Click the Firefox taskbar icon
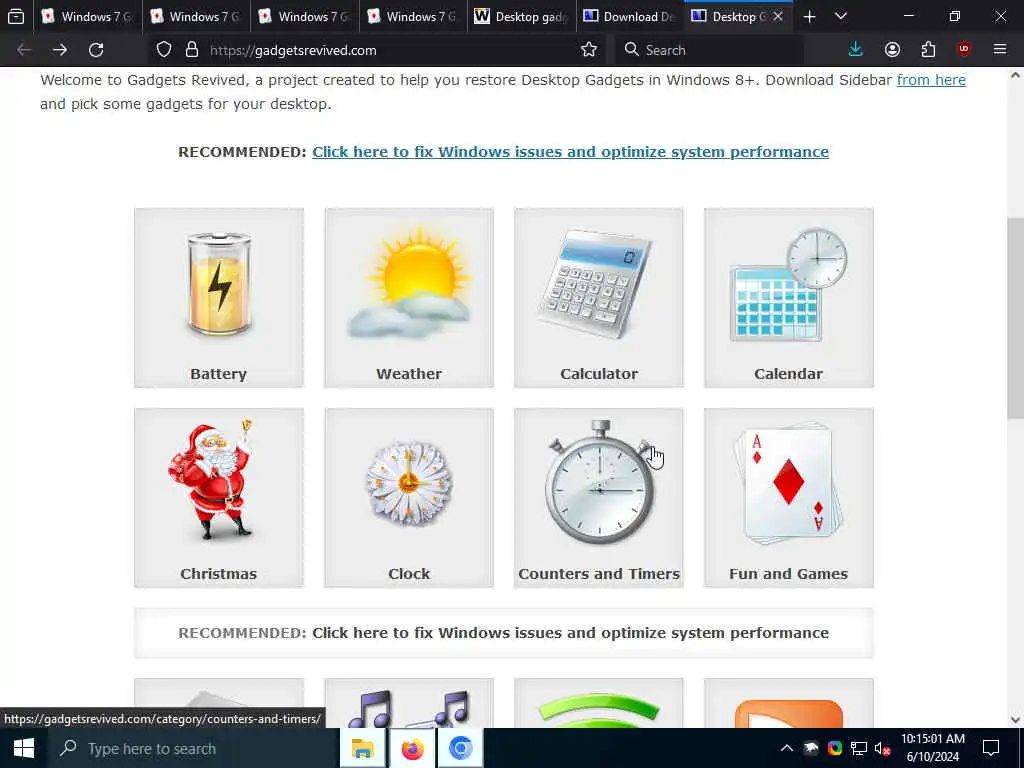 pyautogui.click(x=411, y=748)
